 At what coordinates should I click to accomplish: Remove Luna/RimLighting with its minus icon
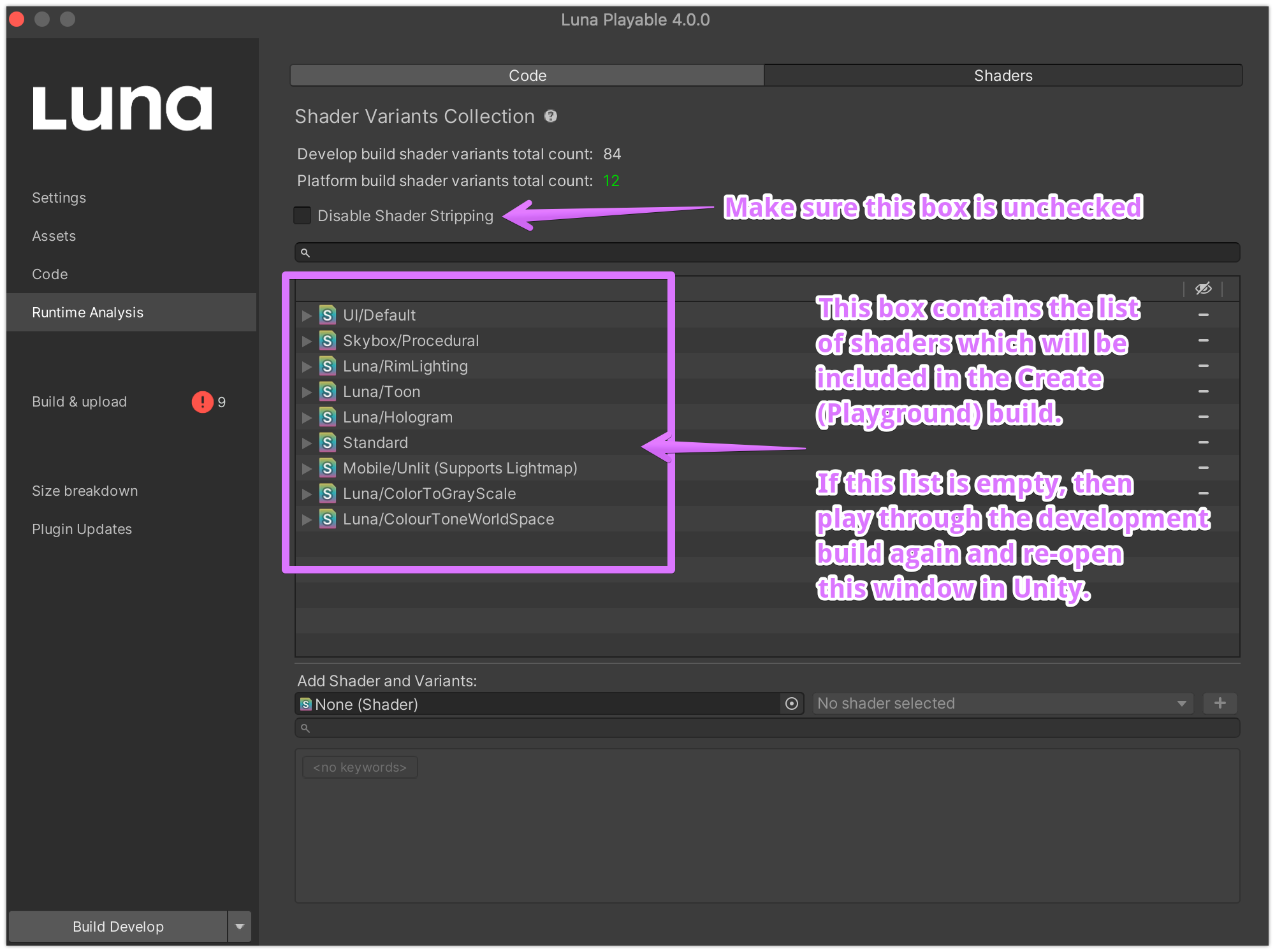coord(1204,366)
